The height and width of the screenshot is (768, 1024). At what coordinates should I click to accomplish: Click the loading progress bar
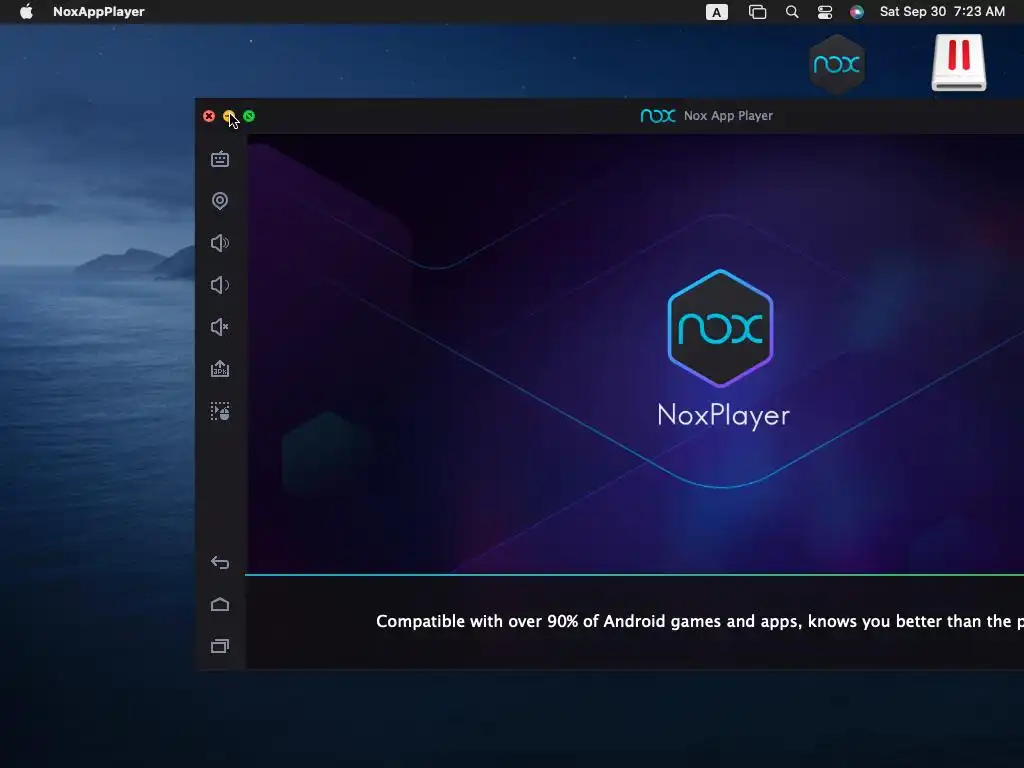click(x=634, y=575)
